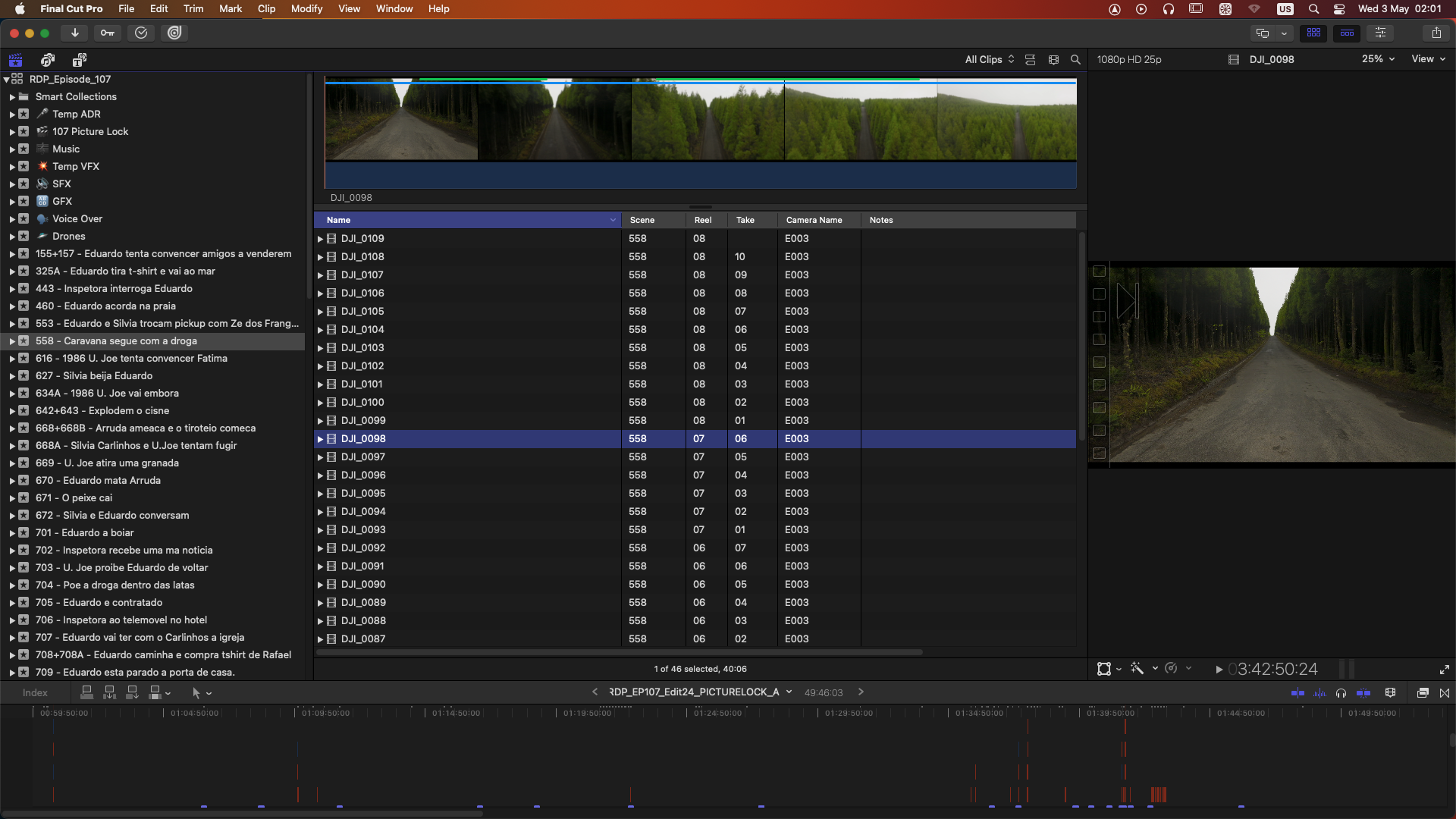Click the Index button
The width and height of the screenshot is (1456, 819).
[x=35, y=692]
